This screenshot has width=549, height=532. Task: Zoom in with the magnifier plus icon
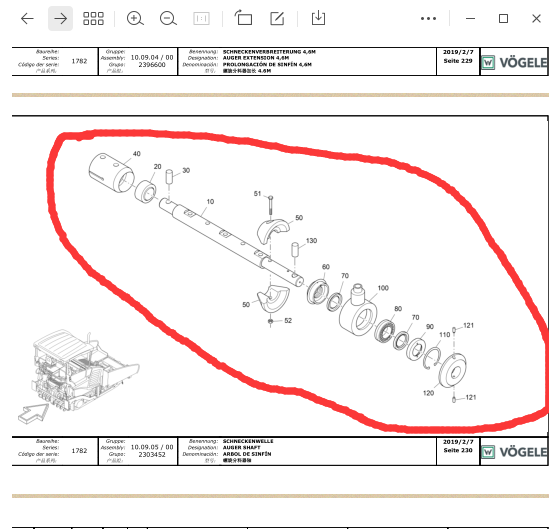click(x=135, y=19)
